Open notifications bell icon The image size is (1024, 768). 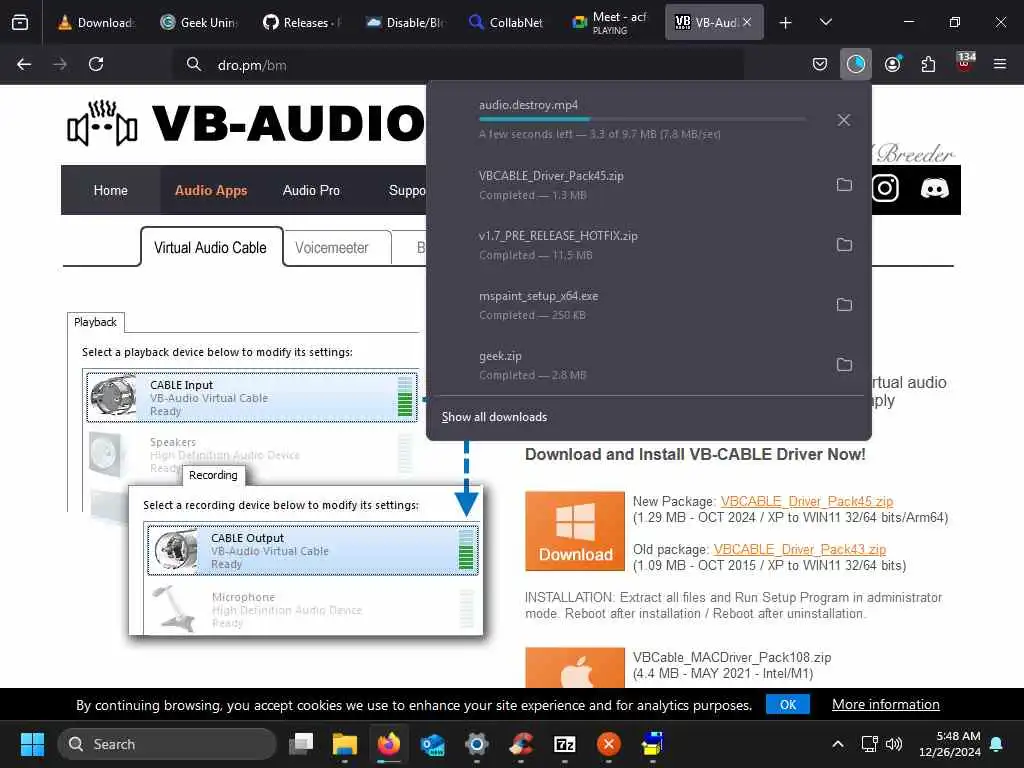[997, 744]
